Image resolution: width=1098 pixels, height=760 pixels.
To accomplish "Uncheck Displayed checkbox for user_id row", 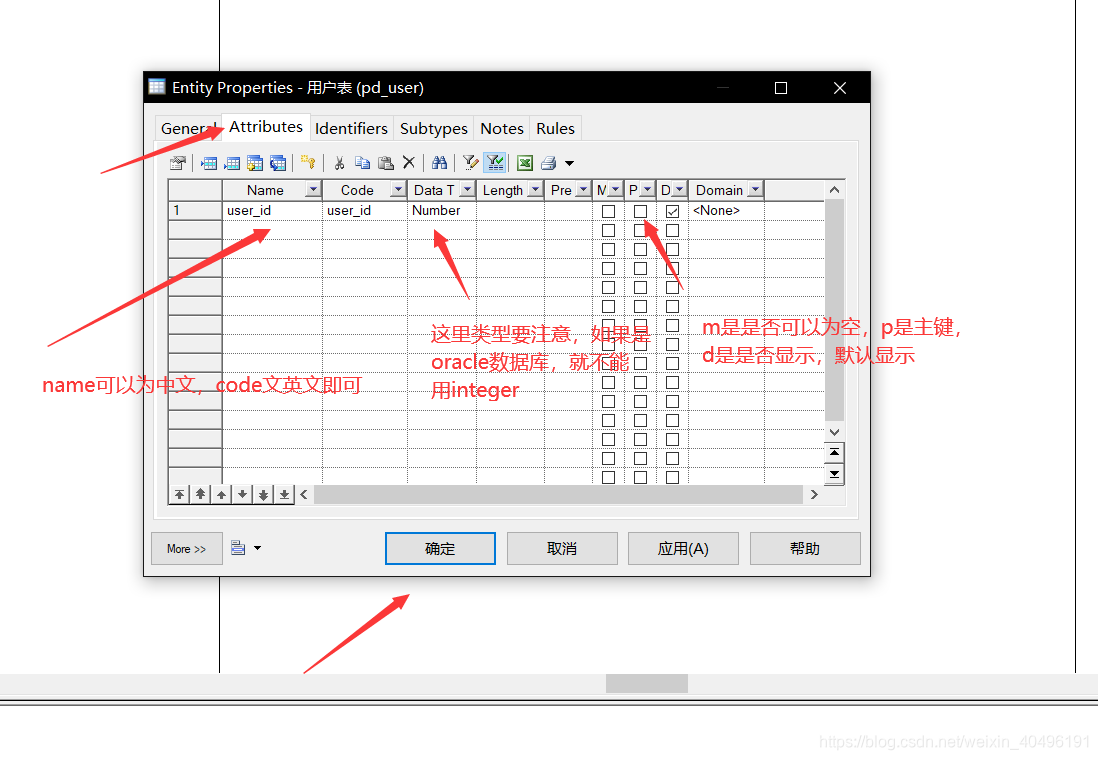I will point(672,211).
